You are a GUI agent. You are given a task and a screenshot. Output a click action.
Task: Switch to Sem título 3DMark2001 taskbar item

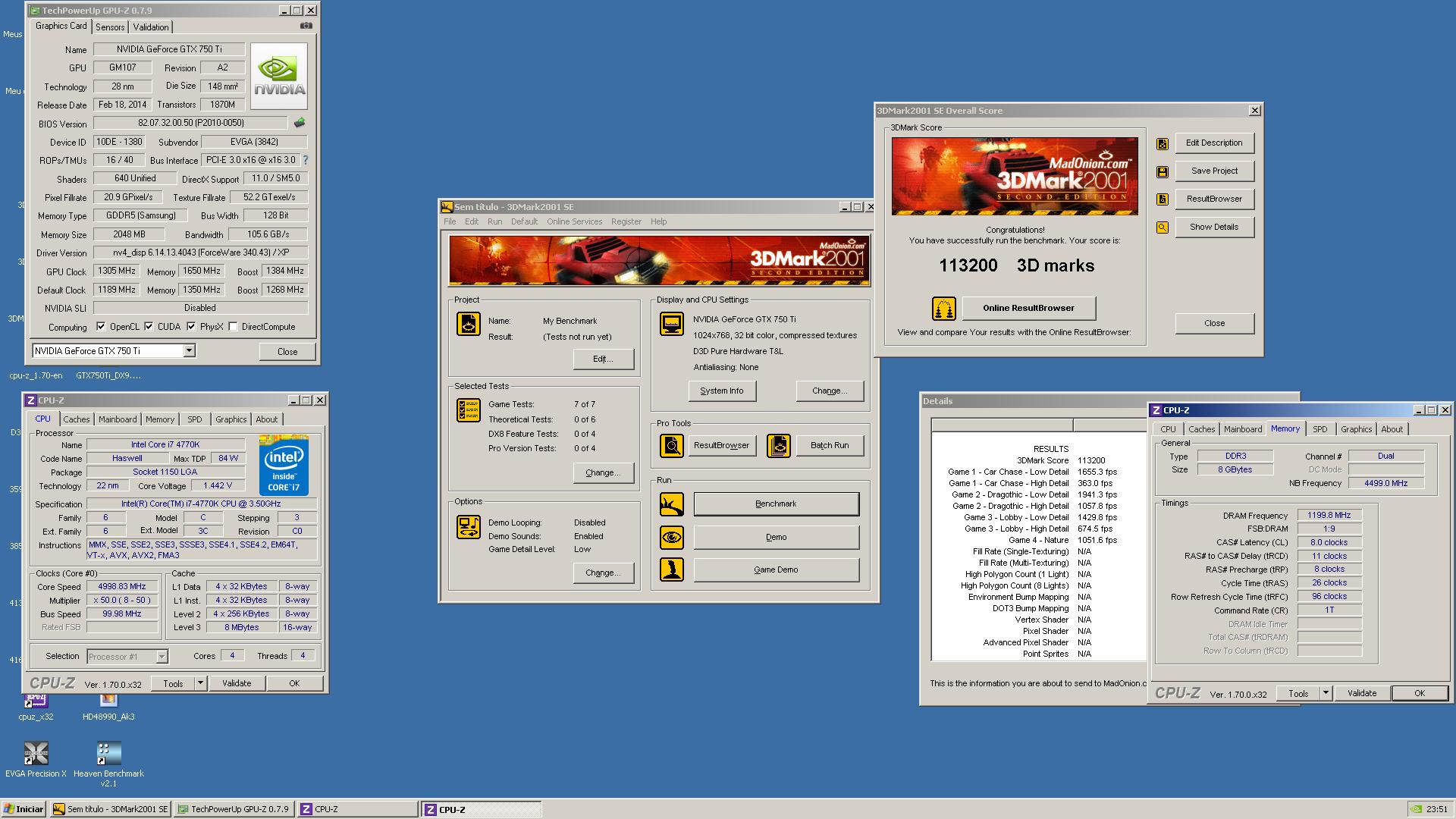click(x=111, y=809)
